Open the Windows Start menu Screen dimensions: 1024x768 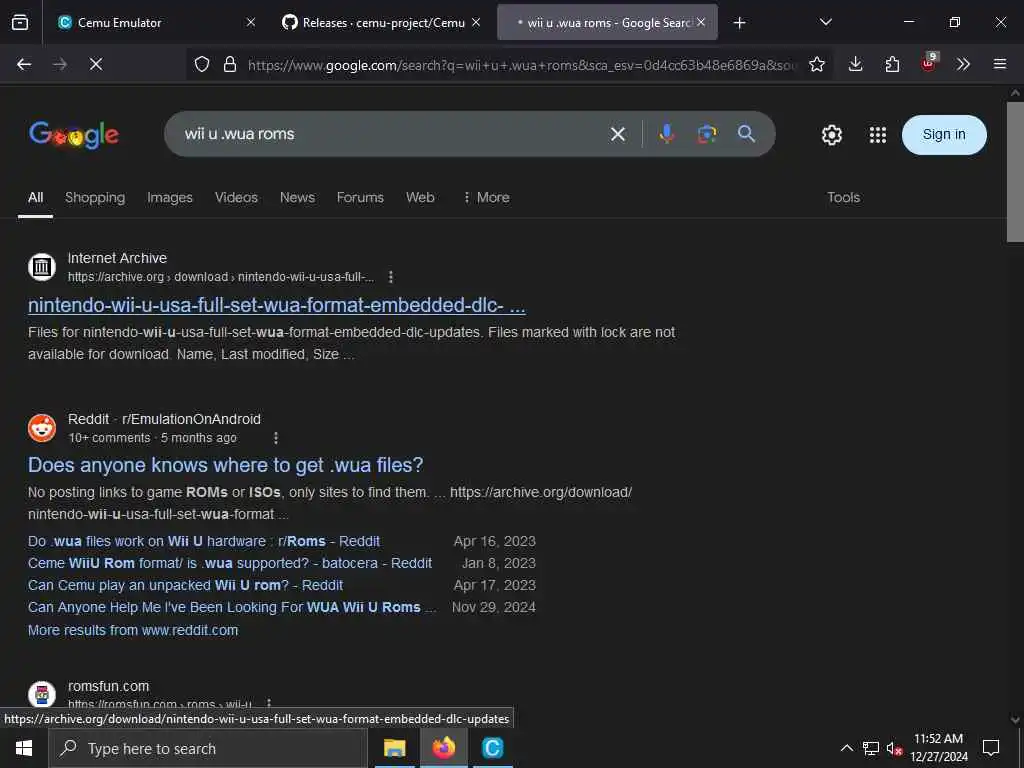[24, 748]
